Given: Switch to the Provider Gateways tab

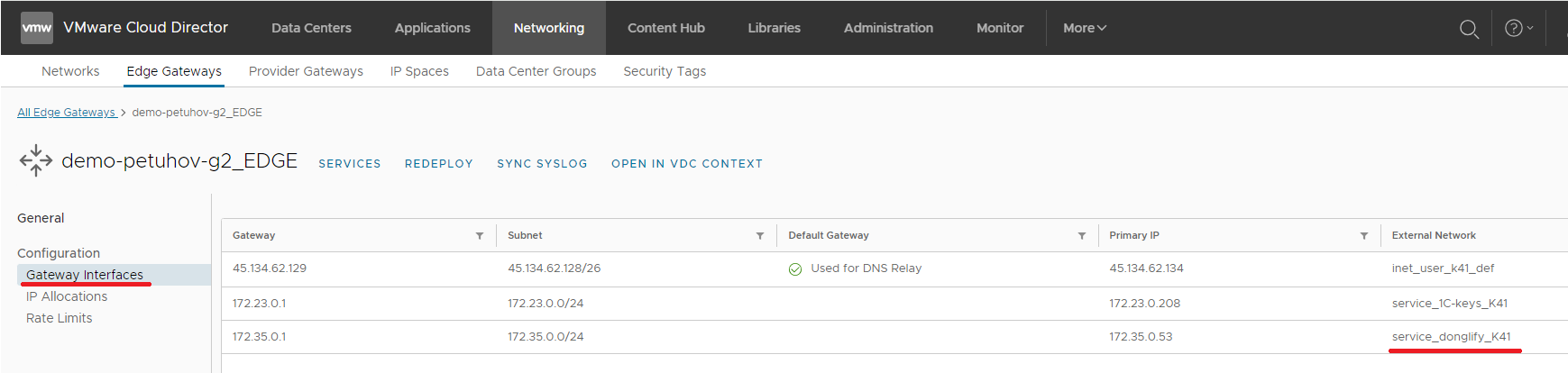Looking at the screenshot, I should pos(306,71).
